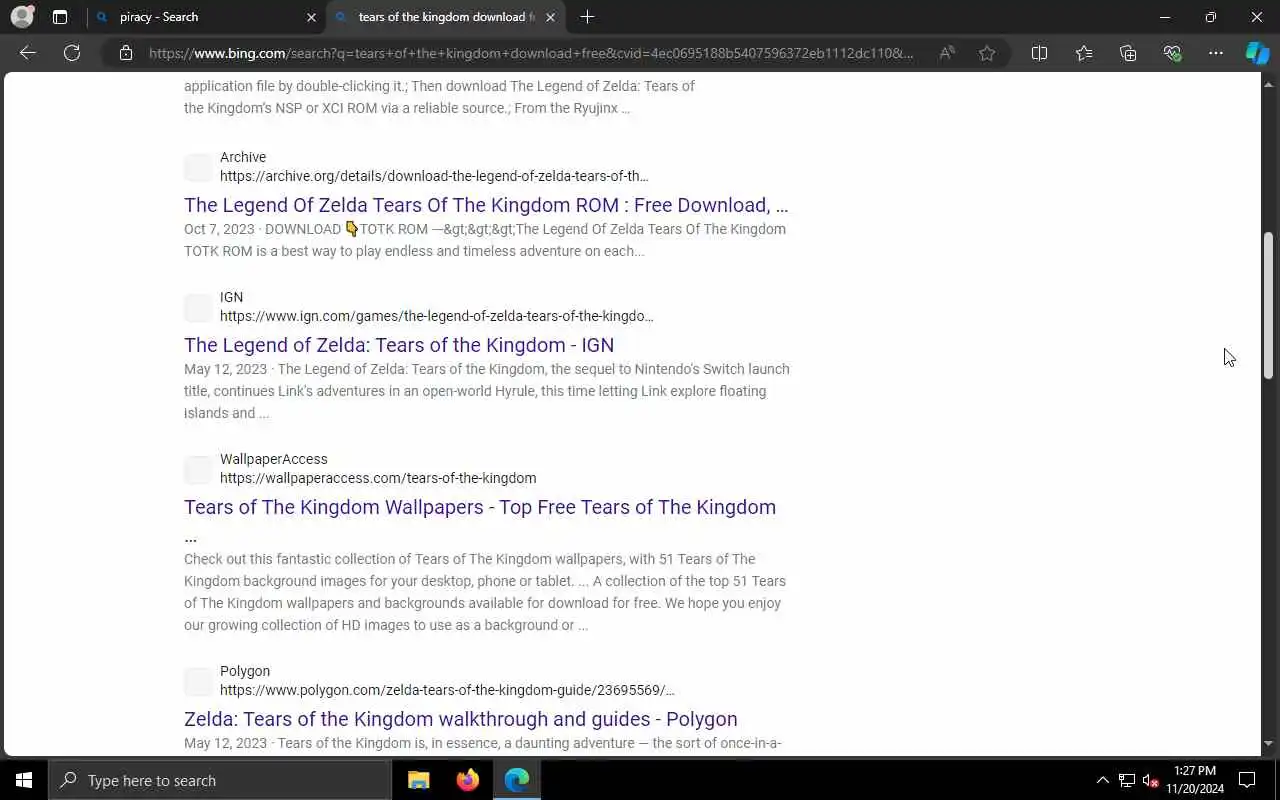Click the Polygon site favicon

198,681
